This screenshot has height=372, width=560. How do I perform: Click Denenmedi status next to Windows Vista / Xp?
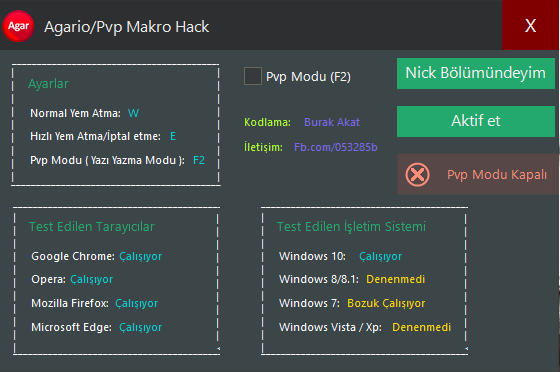(421, 327)
